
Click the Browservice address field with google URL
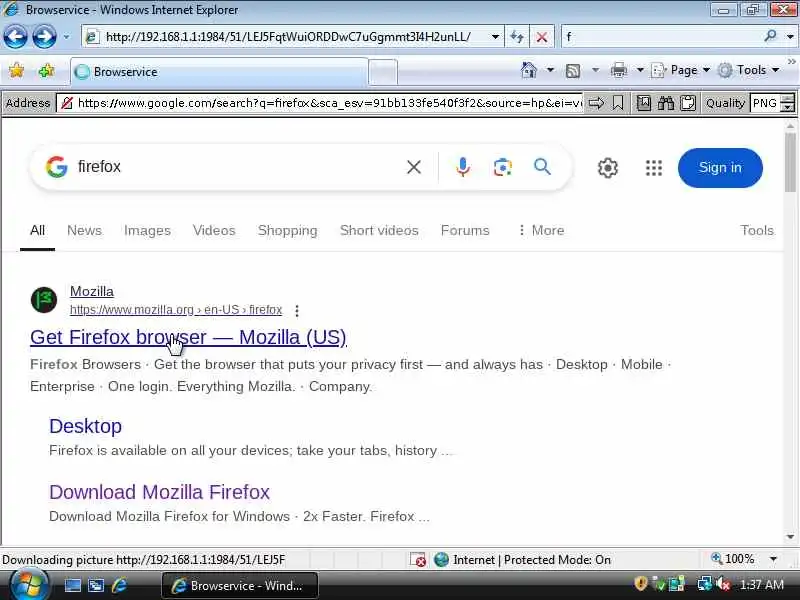(320, 104)
